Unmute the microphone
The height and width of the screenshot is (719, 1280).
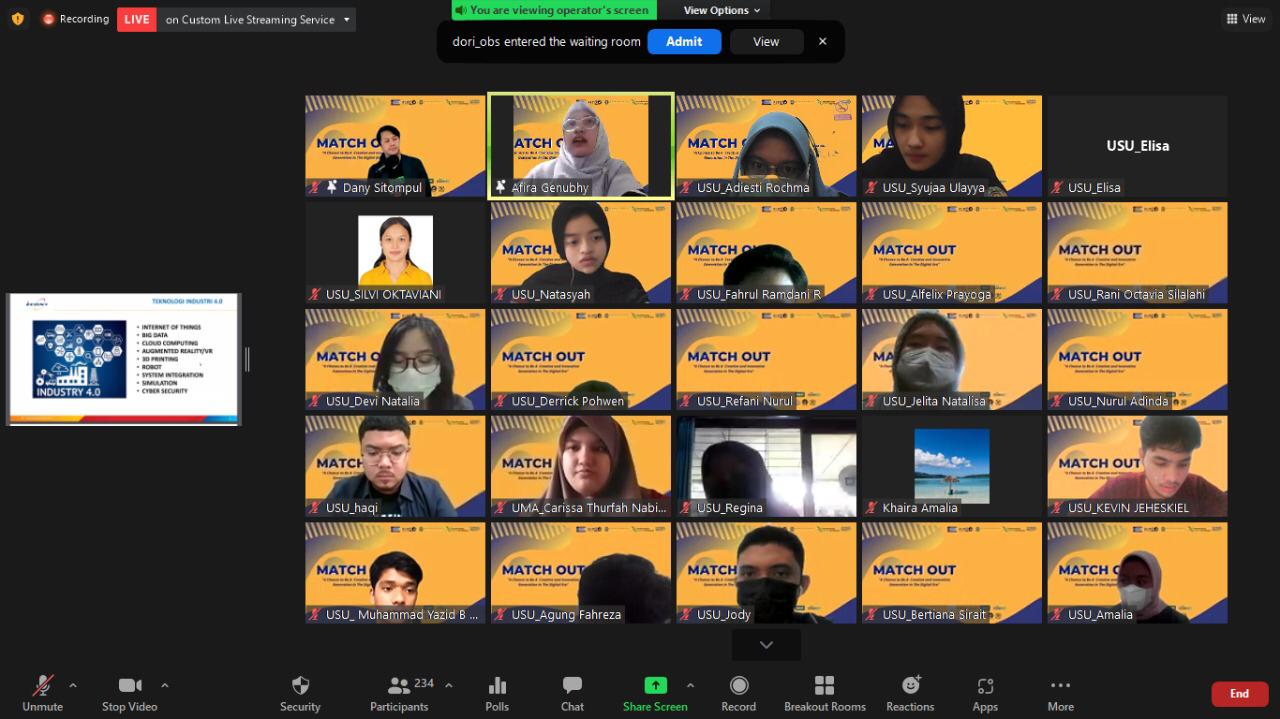[42, 686]
